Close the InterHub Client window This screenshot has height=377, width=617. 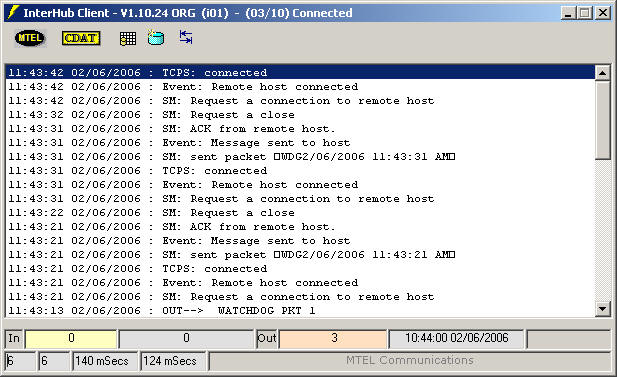click(602, 13)
